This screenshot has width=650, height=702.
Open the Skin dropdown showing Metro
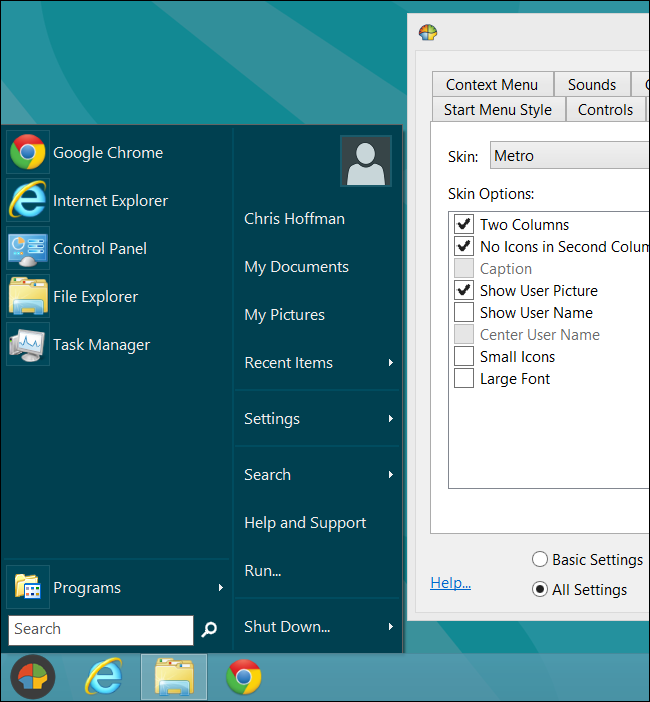coord(569,155)
